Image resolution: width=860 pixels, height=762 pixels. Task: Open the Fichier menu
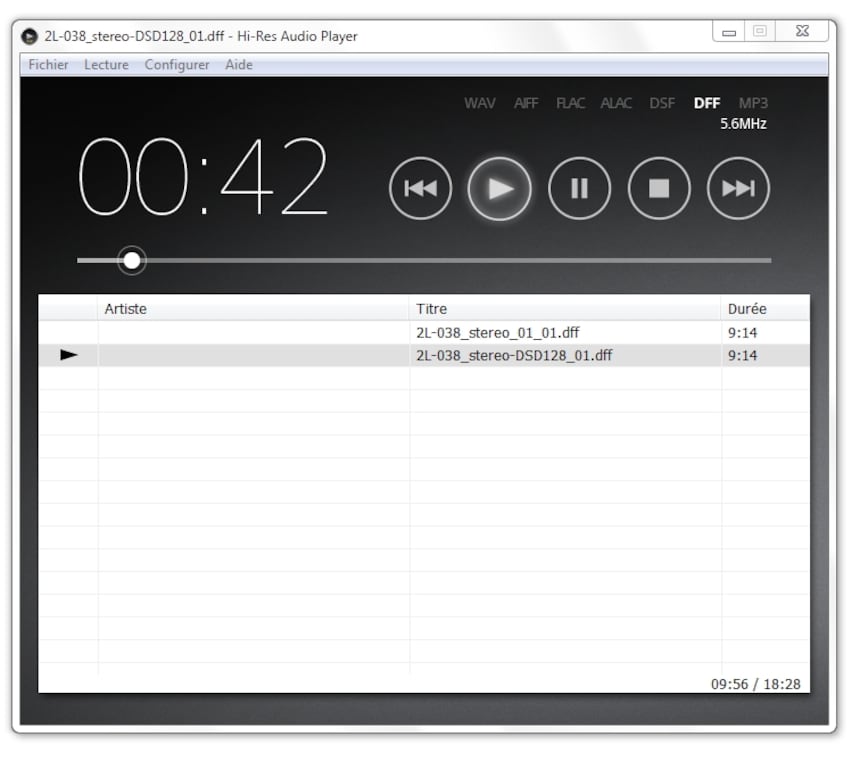tap(48, 65)
